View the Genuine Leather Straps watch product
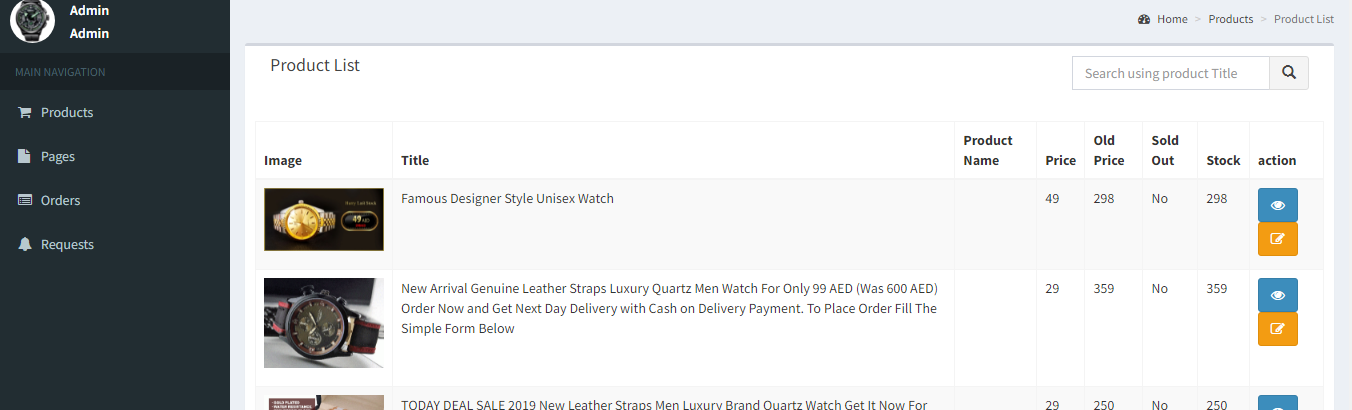Viewport: 1352px width, 410px height. [x=1277, y=295]
